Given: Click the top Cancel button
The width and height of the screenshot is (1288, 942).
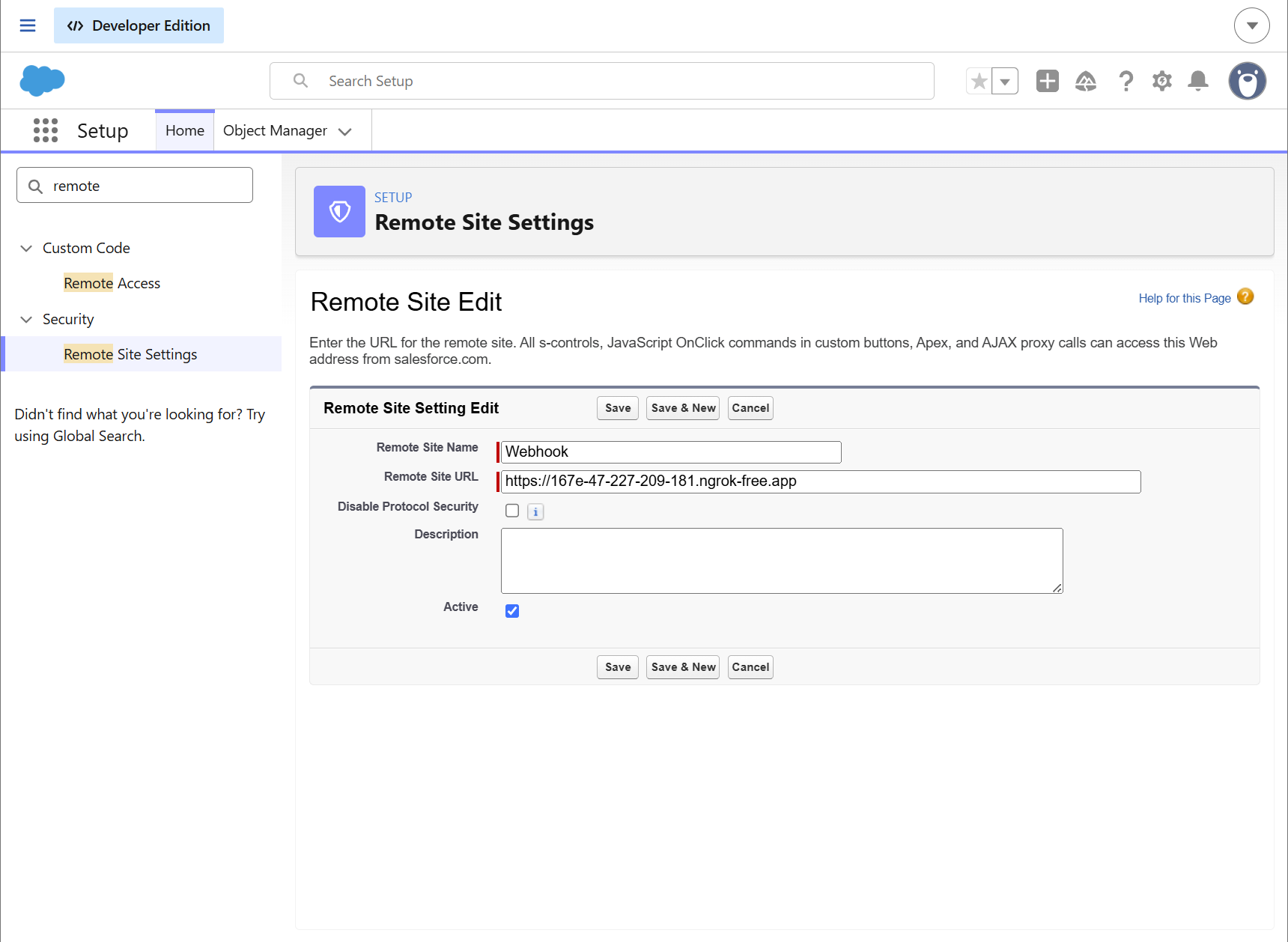Looking at the screenshot, I should [x=750, y=408].
